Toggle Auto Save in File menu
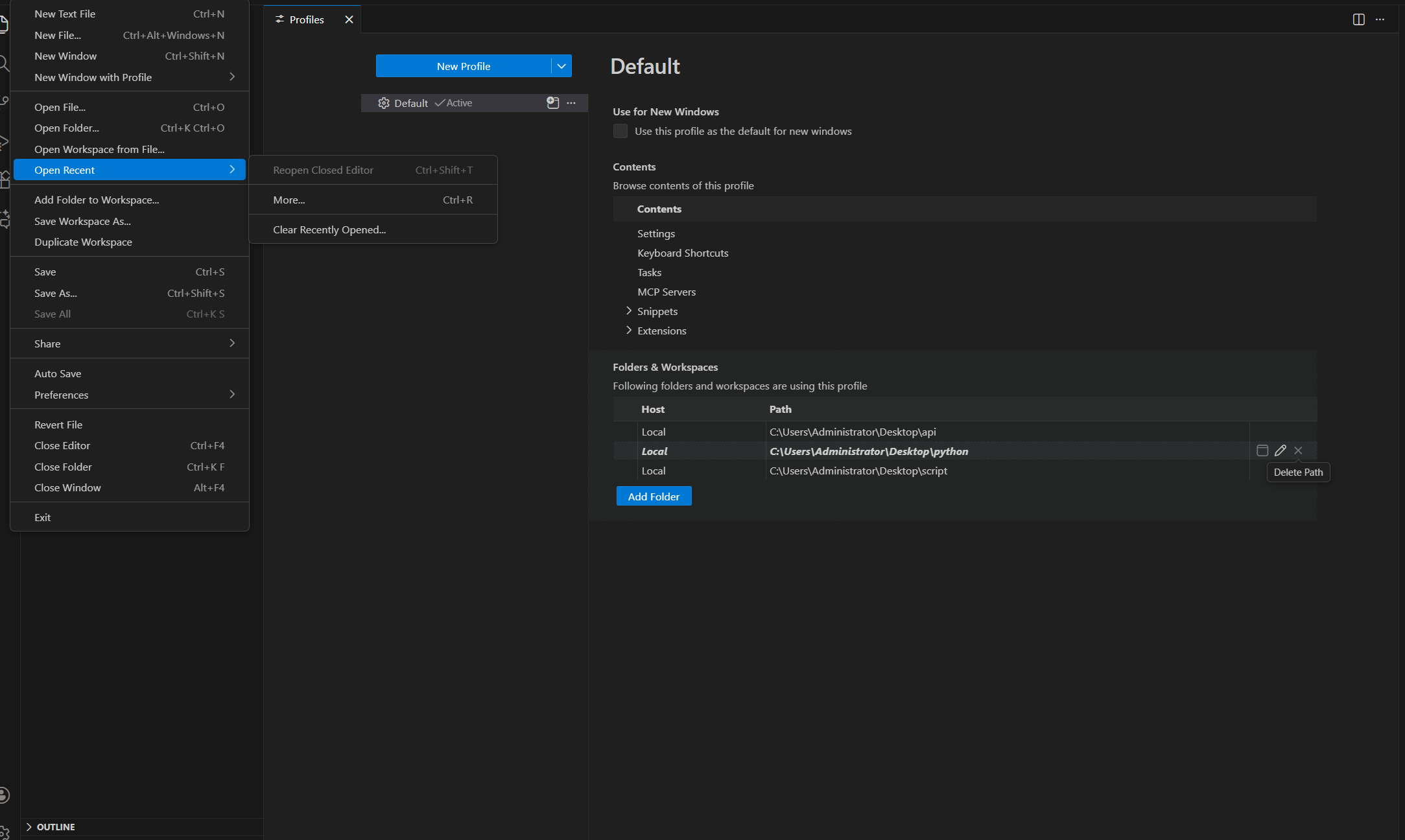This screenshot has width=1405, height=840. [58, 373]
